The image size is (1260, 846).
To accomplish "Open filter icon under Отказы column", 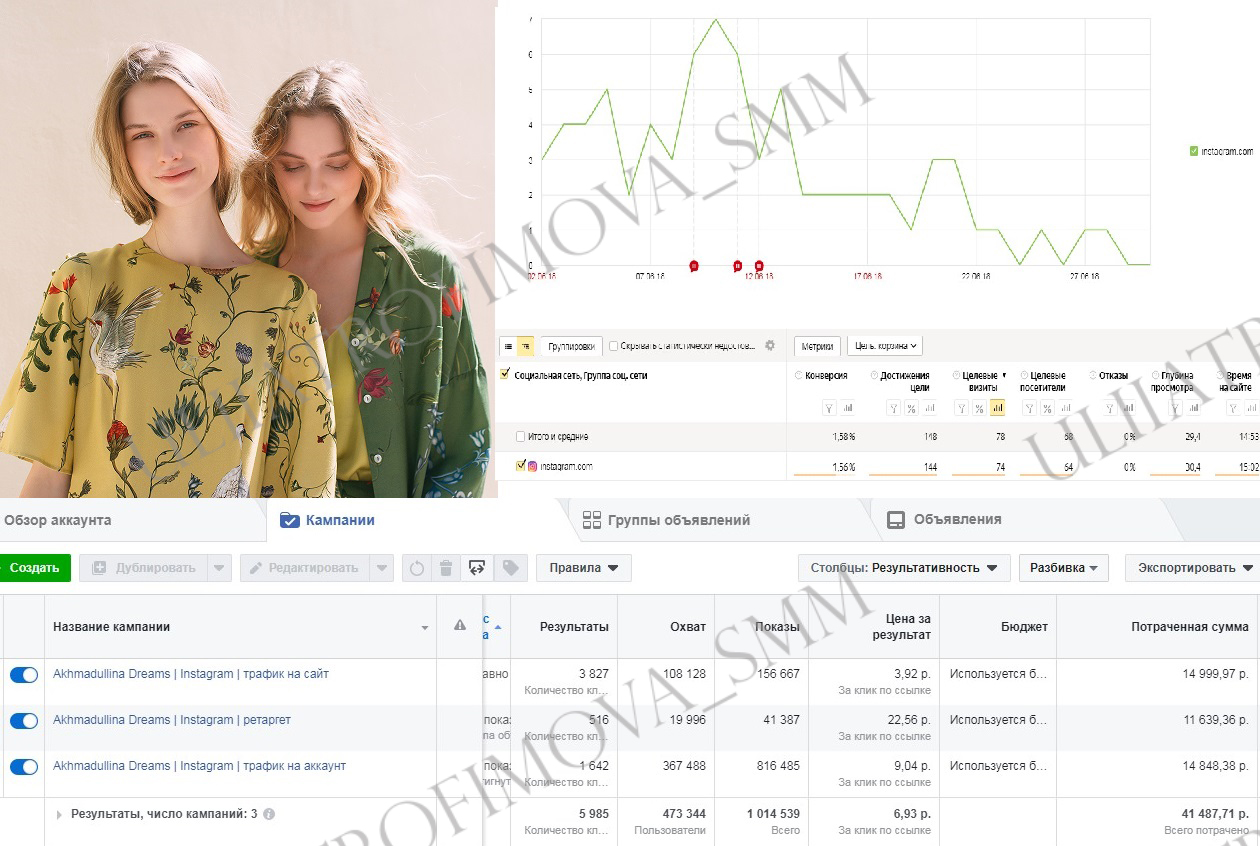I will 1110,408.
